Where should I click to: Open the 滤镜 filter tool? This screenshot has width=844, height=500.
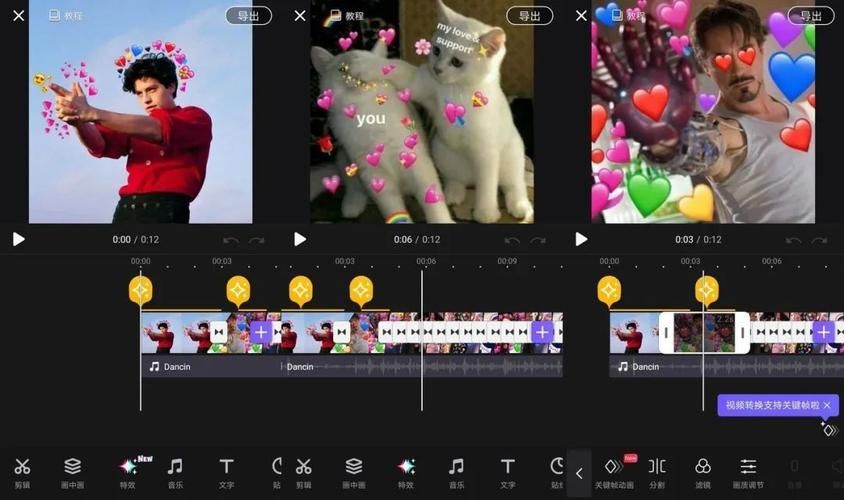(x=703, y=472)
